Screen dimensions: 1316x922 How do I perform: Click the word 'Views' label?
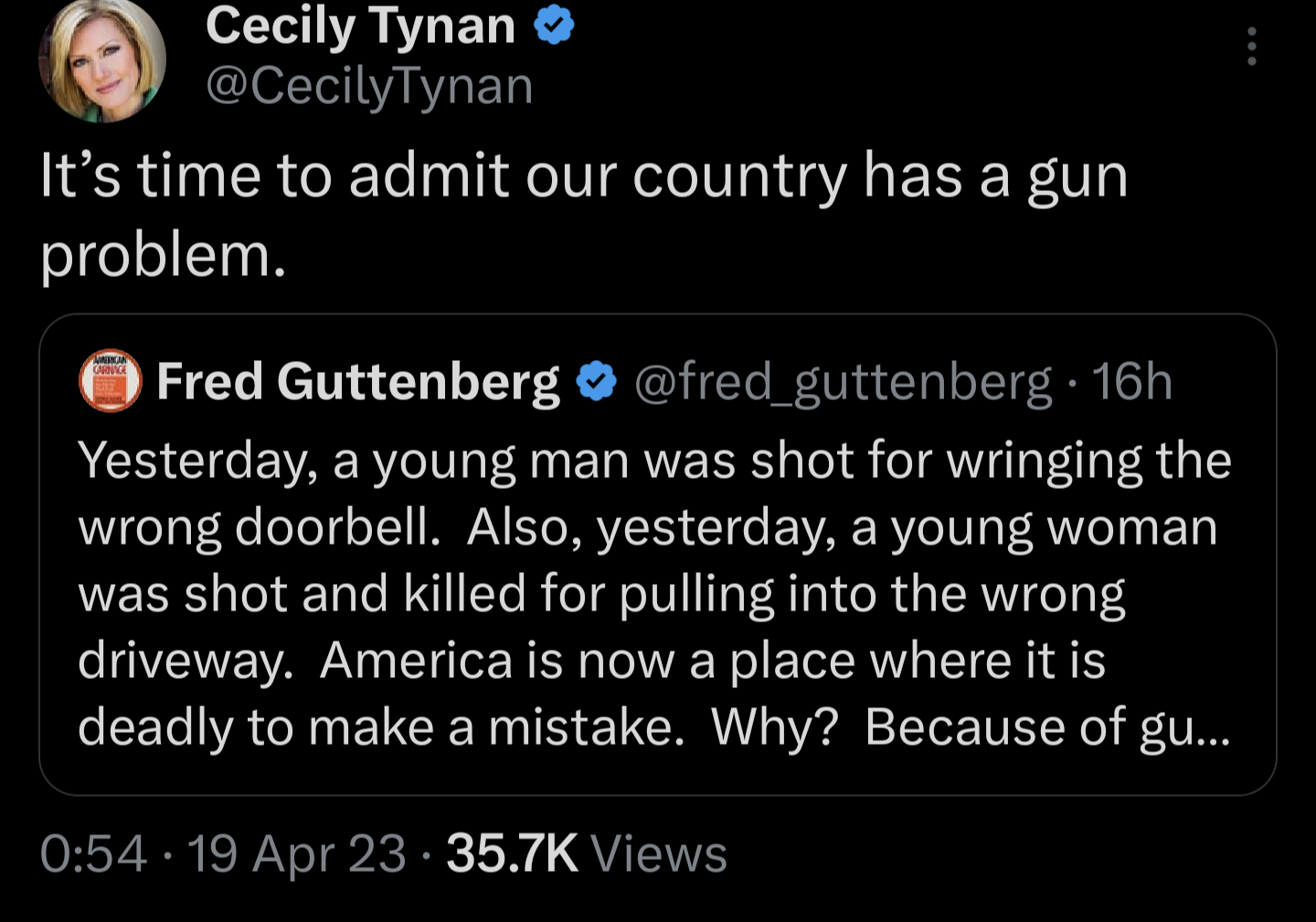[659, 853]
